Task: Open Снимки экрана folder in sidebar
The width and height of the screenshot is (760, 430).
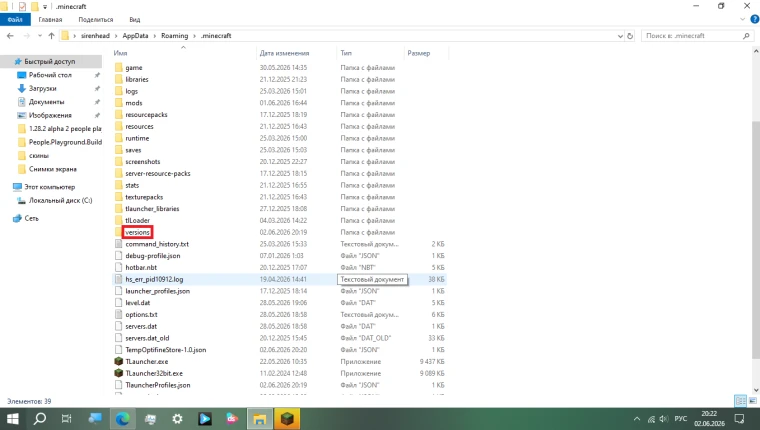Action: pyautogui.click(x=53, y=169)
